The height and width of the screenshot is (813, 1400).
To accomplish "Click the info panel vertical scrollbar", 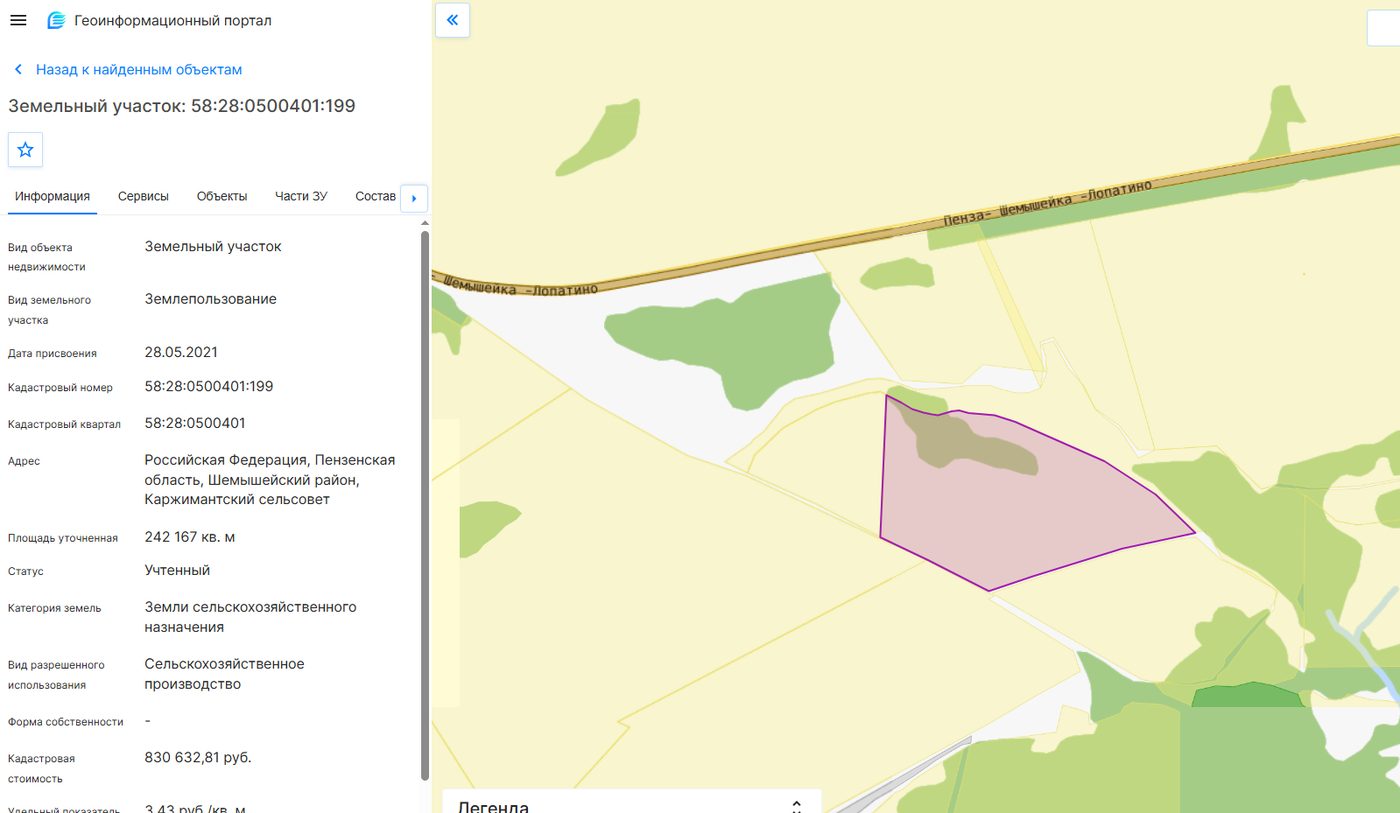I will pos(425,505).
